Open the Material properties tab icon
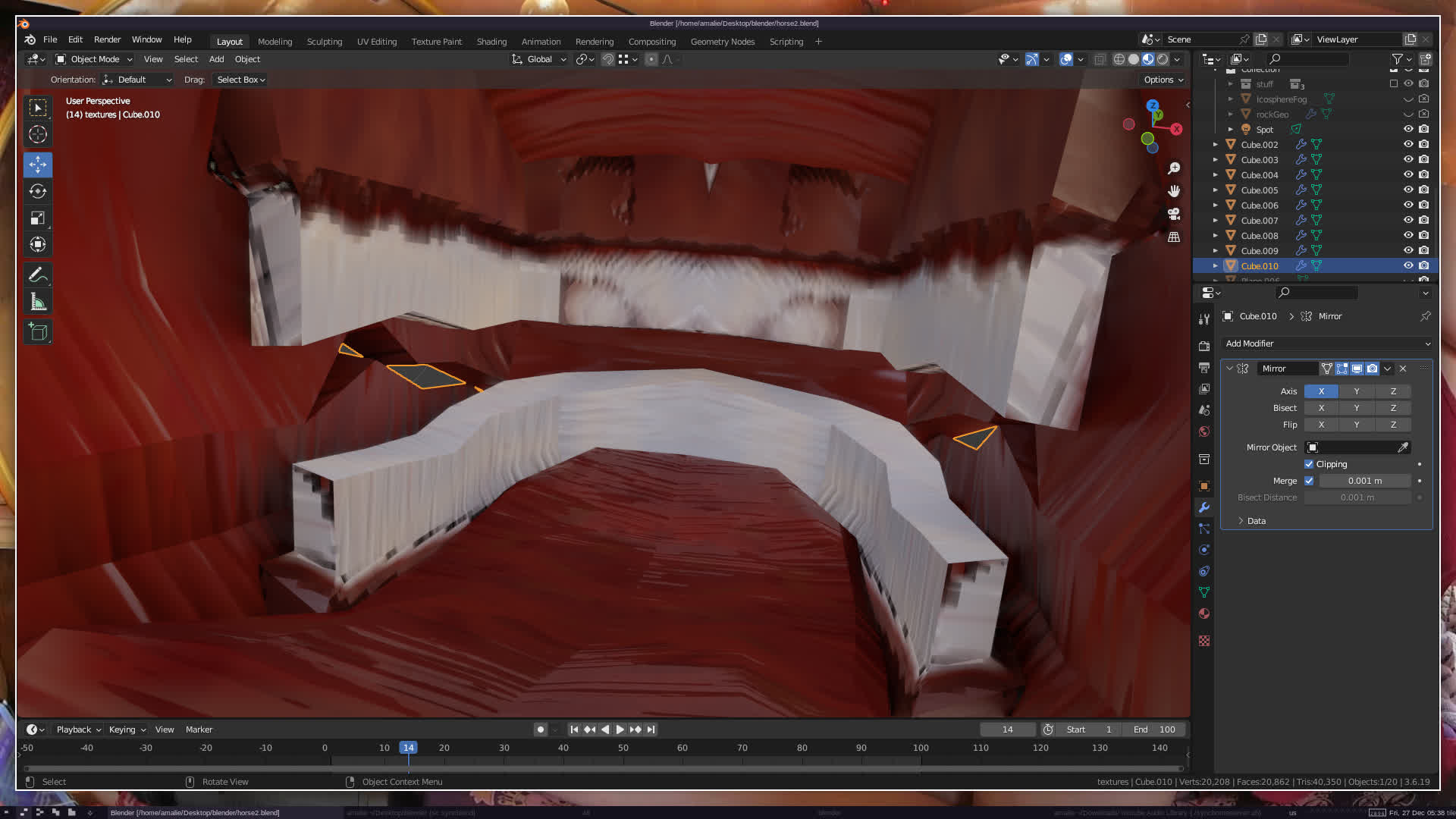This screenshot has height=819, width=1456. [1204, 613]
